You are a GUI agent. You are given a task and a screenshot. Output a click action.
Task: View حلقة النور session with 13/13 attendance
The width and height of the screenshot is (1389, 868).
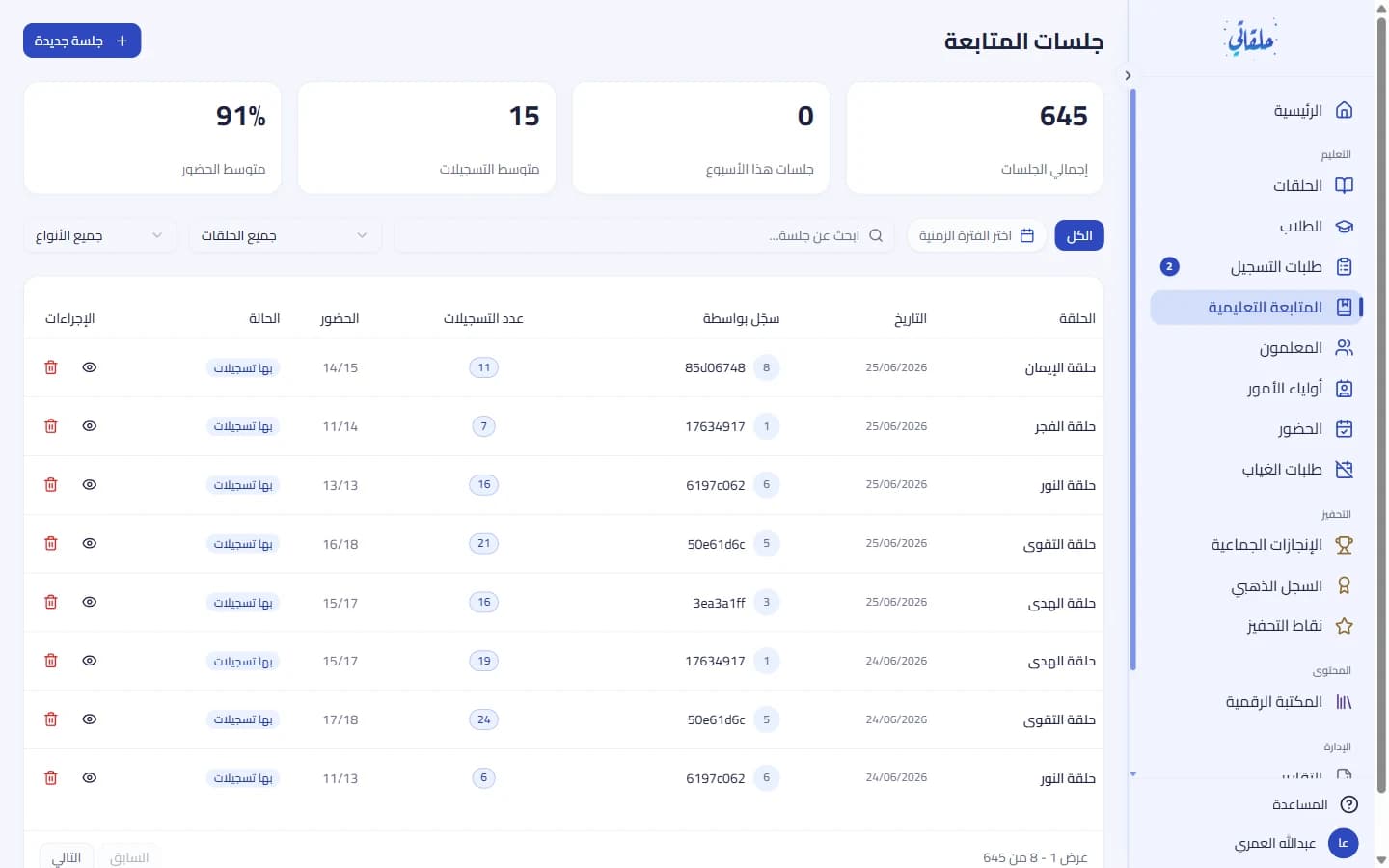point(90,485)
